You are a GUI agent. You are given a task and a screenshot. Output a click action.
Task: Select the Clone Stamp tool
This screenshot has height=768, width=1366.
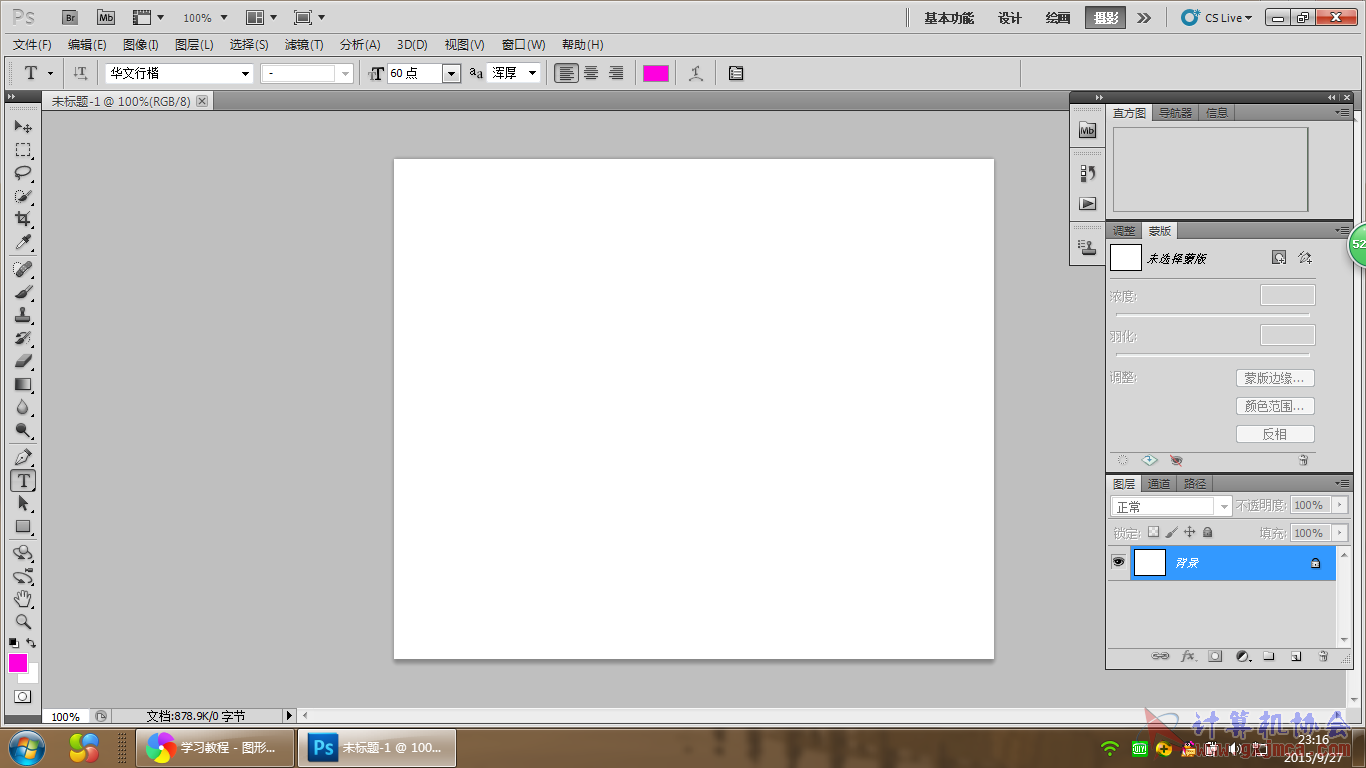coord(23,315)
